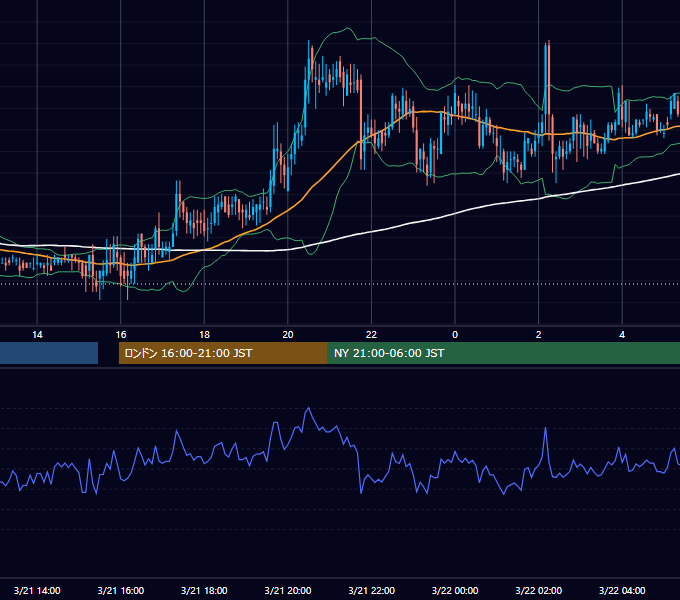Click the 3/21 18:00 date label
This screenshot has width=680, height=600.
(x=204, y=590)
